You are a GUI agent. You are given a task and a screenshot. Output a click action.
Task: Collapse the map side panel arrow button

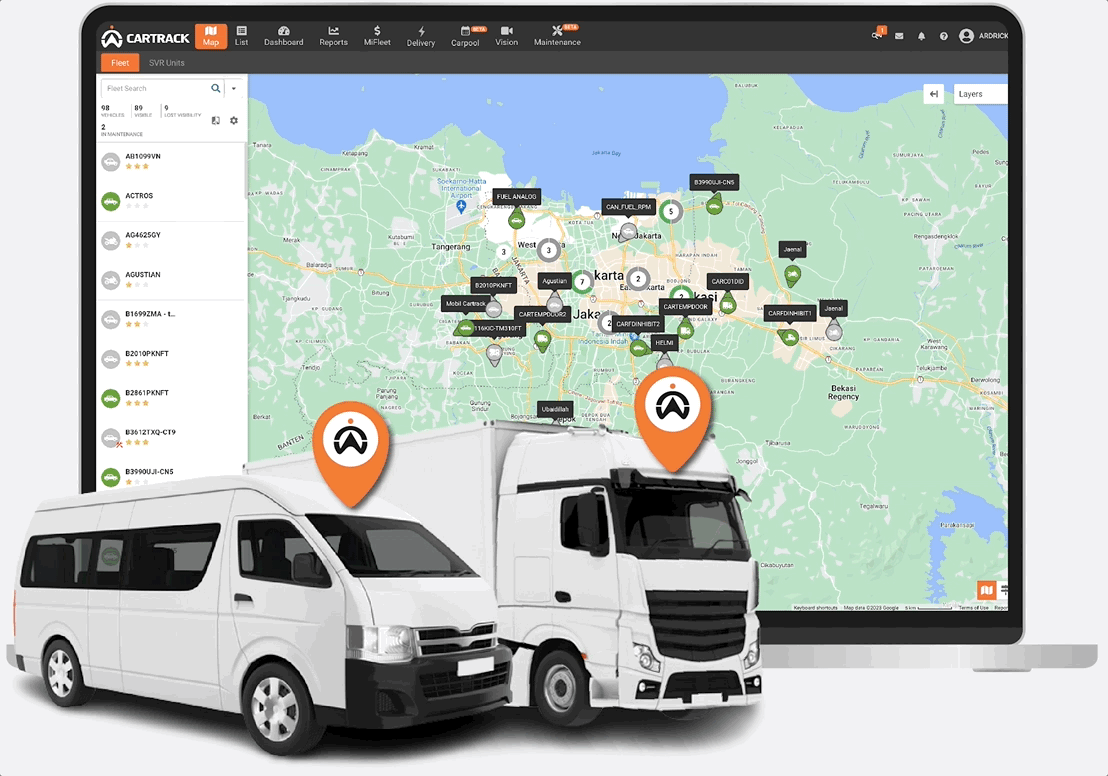[x=933, y=94]
